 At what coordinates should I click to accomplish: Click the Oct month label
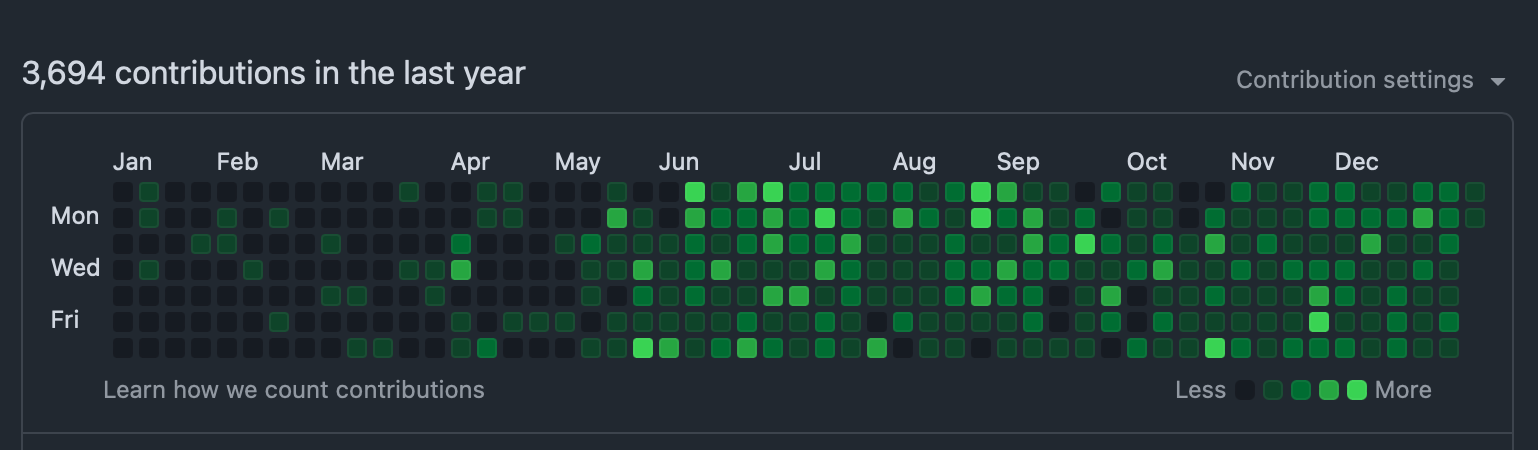(x=1147, y=162)
